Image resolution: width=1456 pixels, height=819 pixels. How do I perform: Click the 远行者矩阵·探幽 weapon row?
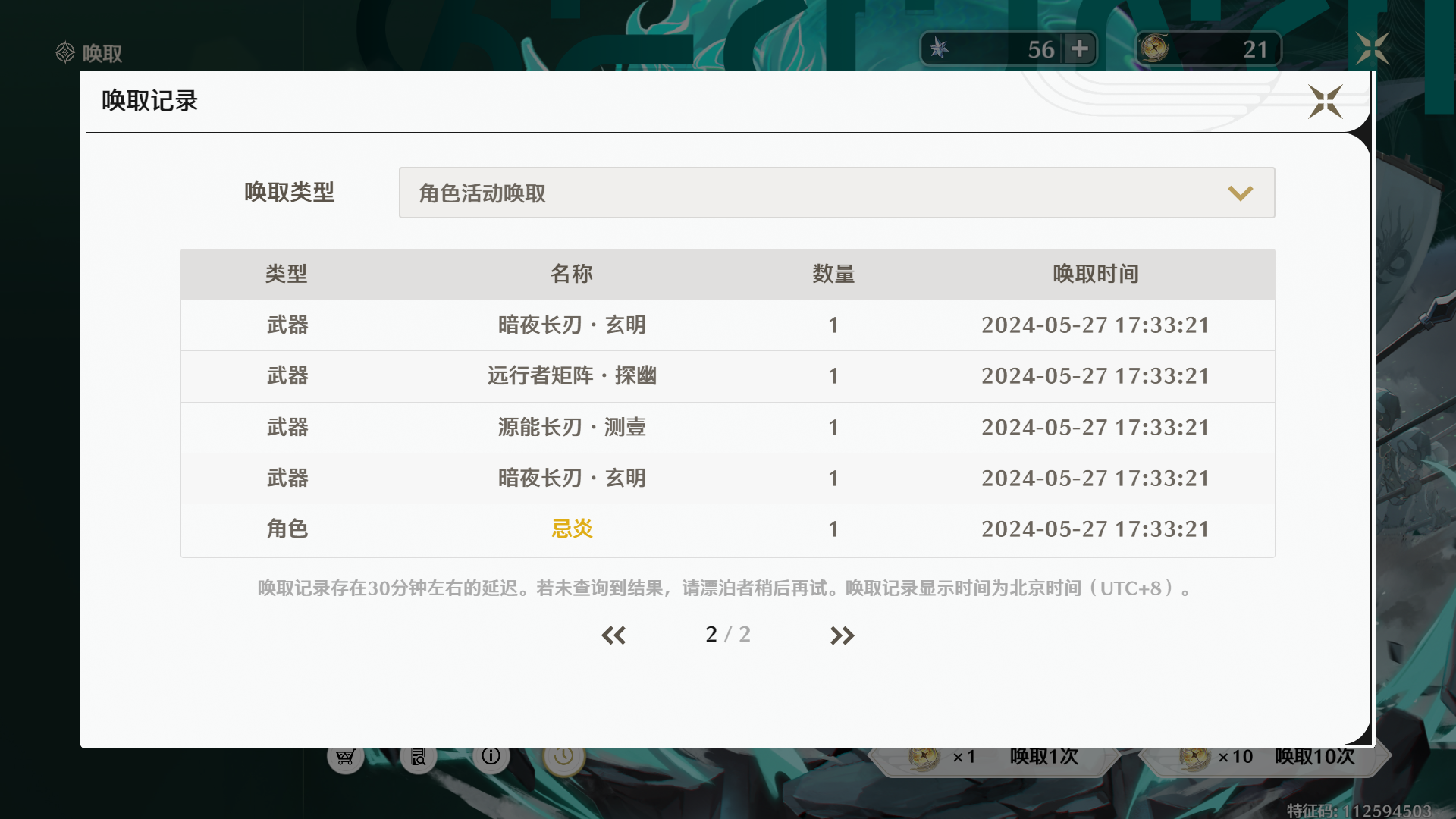(572, 376)
